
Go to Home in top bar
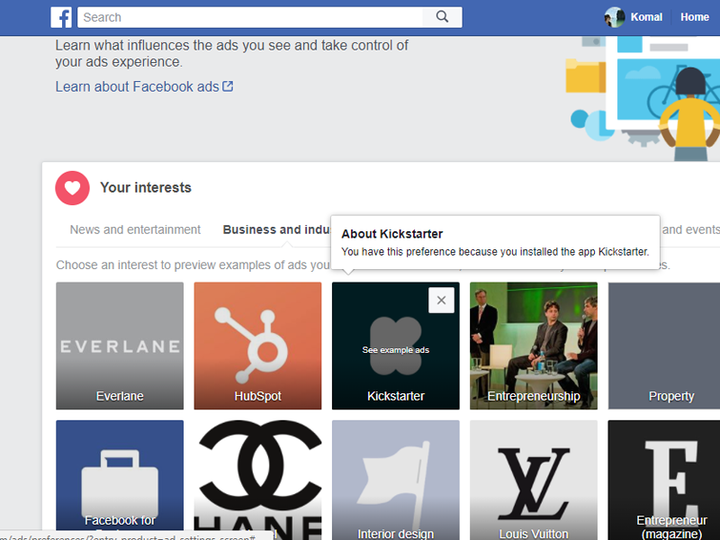click(x=694, y=17)
